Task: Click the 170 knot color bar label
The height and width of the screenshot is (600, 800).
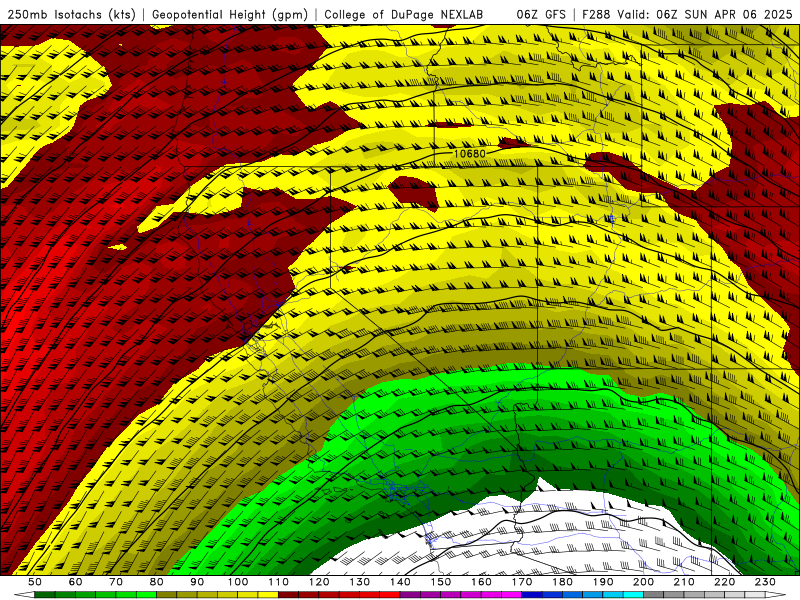Action: pos(521,582)
